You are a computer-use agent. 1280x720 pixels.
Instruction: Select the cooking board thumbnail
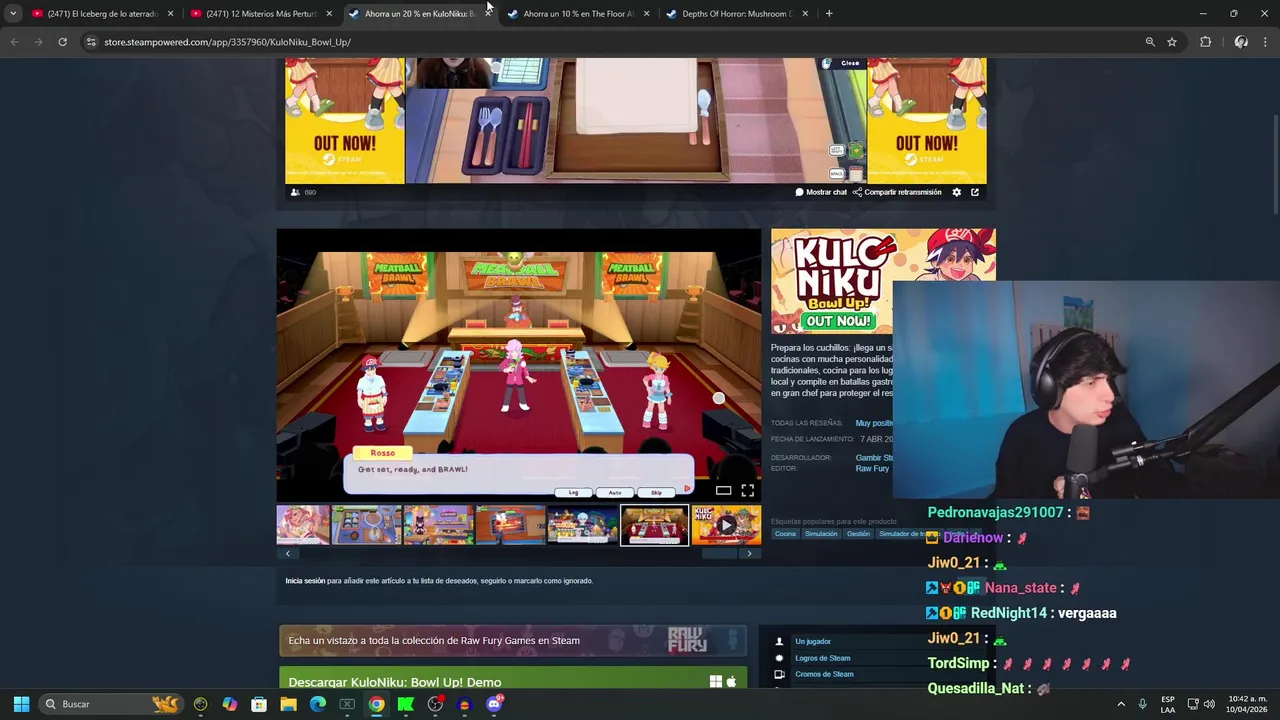366,525
